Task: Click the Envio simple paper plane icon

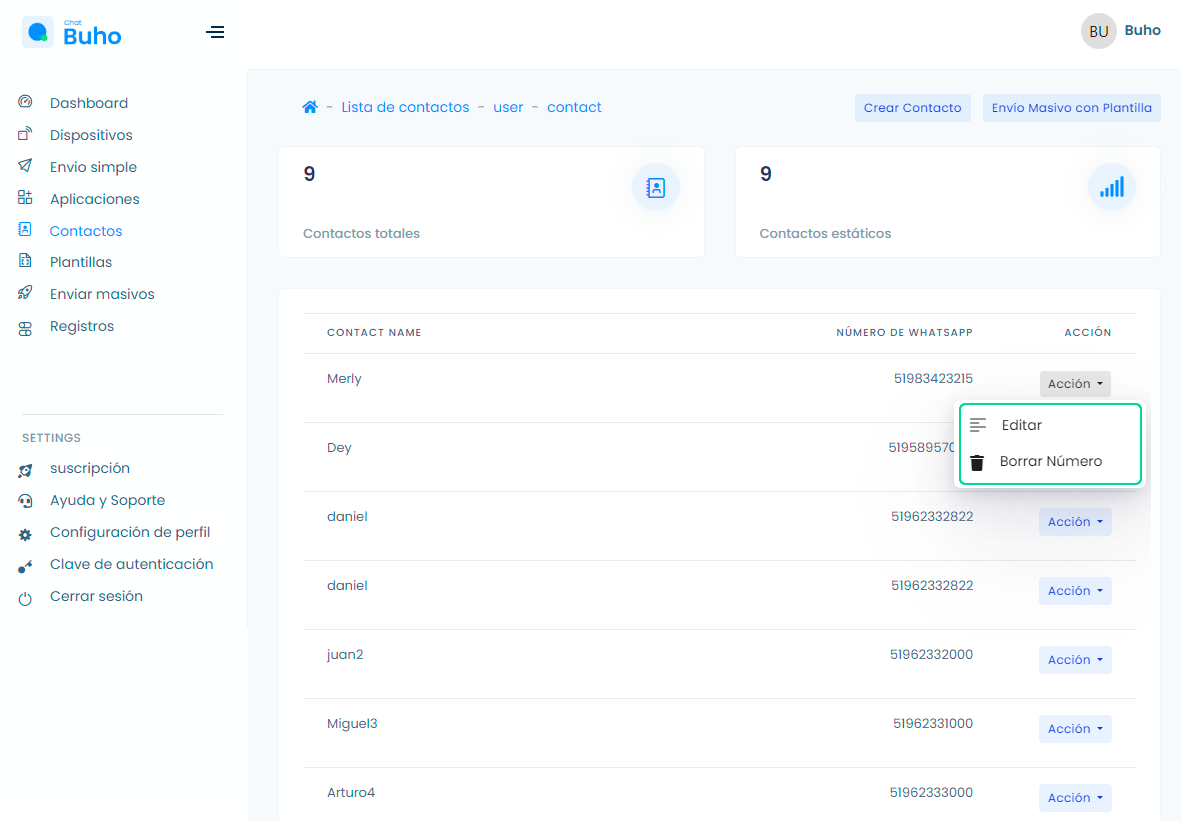Action: pyautogui.click(x=26, y=166)
